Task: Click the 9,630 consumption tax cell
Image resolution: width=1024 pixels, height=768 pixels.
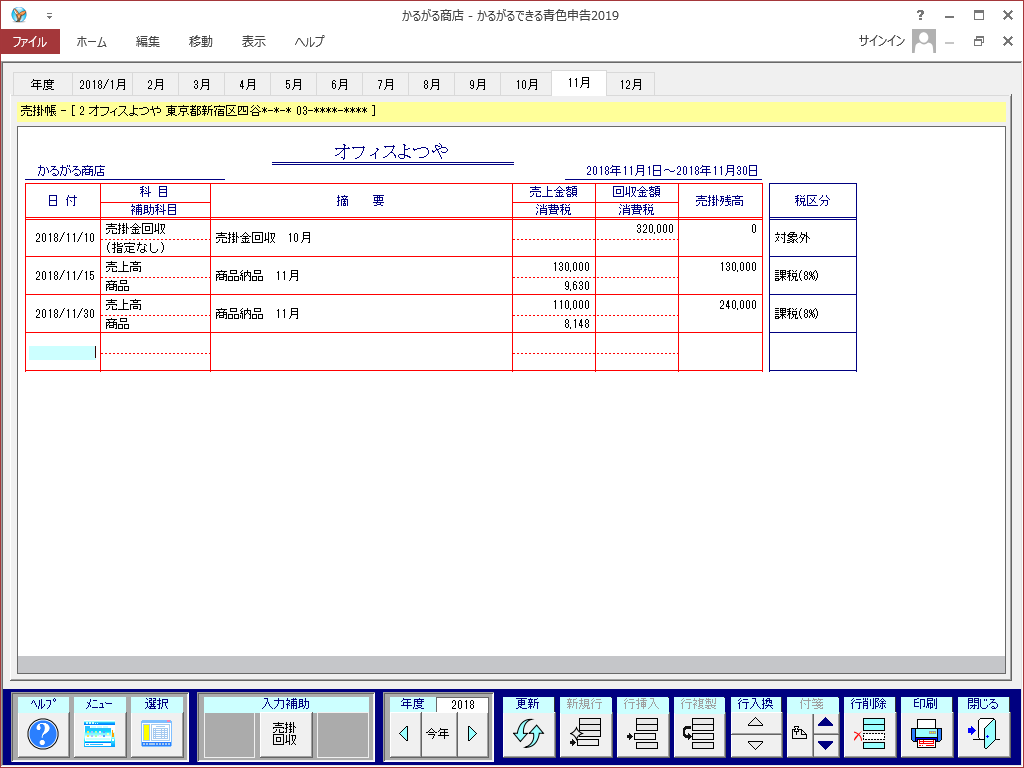Action: tap(554, 286)
